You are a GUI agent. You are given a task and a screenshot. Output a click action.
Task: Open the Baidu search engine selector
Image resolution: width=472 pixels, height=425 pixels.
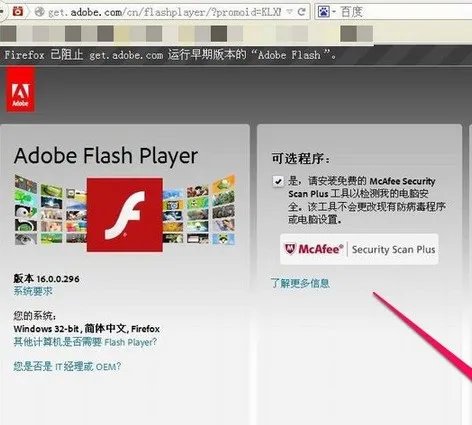(x=326, y=12)
